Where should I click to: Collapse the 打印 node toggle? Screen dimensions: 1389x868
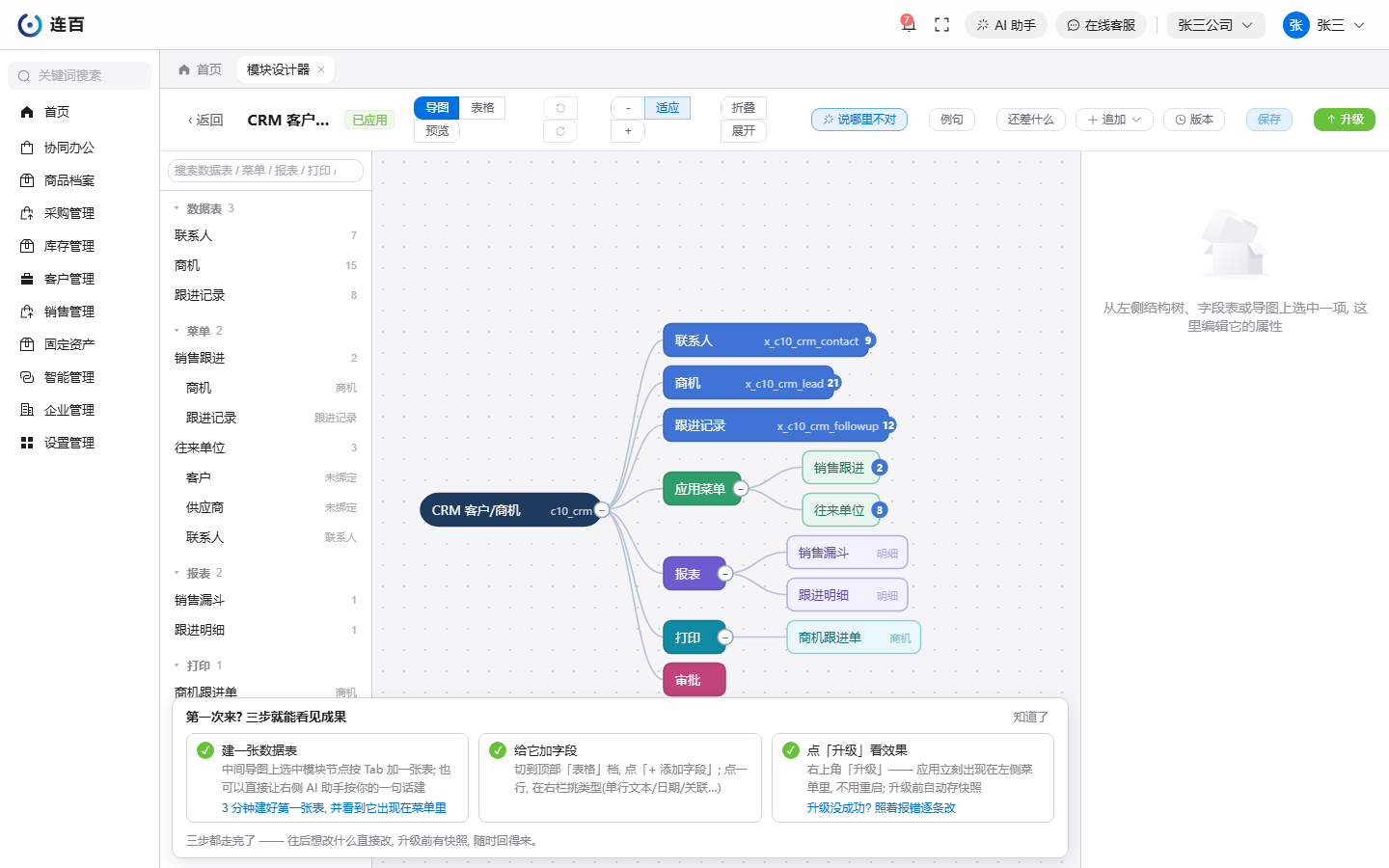tap(725, 637)
